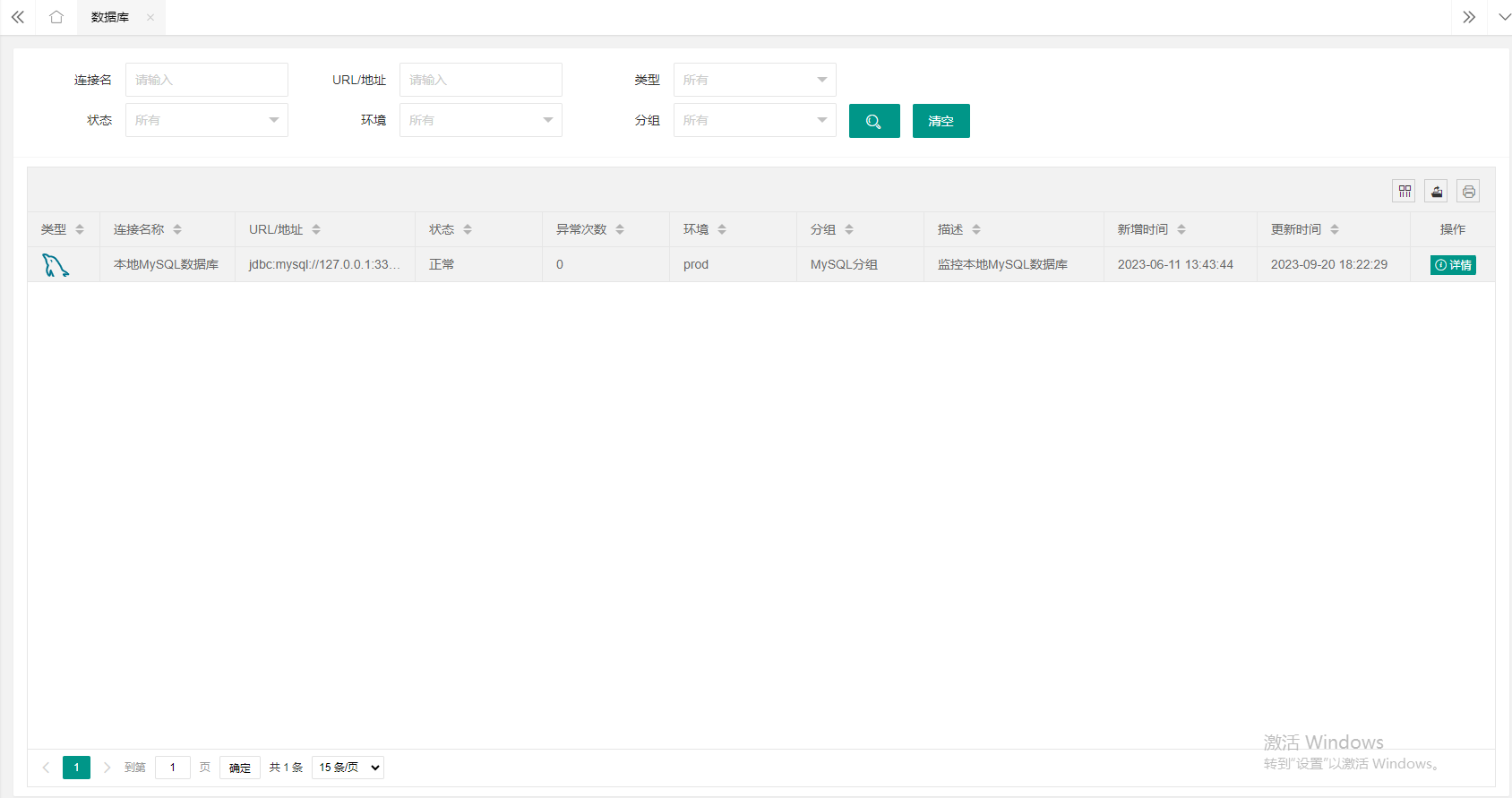Sort by the 环境 column header

click(722, 229)
